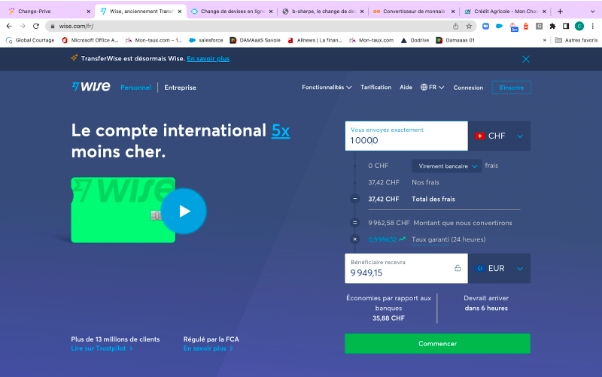Toggle the side panel icon in toolbar
The height and width of the screenshot is (377, 602).
coord(566,26)
